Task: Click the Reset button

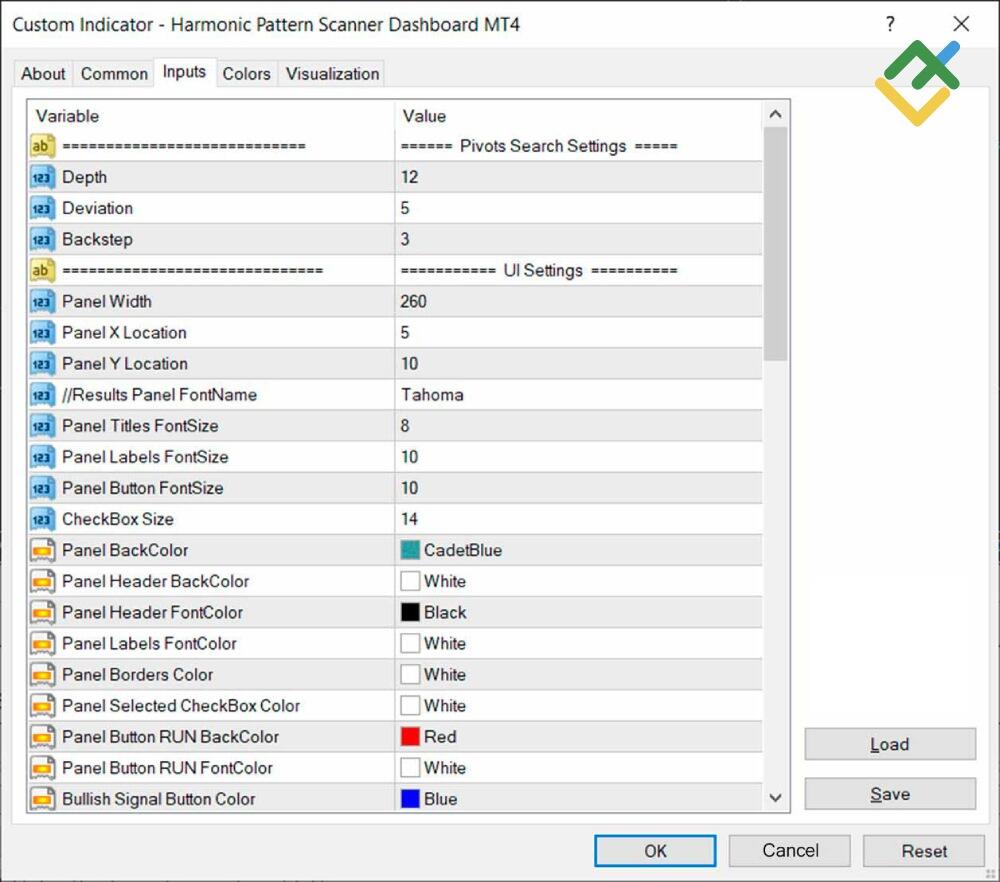Action: point(923,851)
